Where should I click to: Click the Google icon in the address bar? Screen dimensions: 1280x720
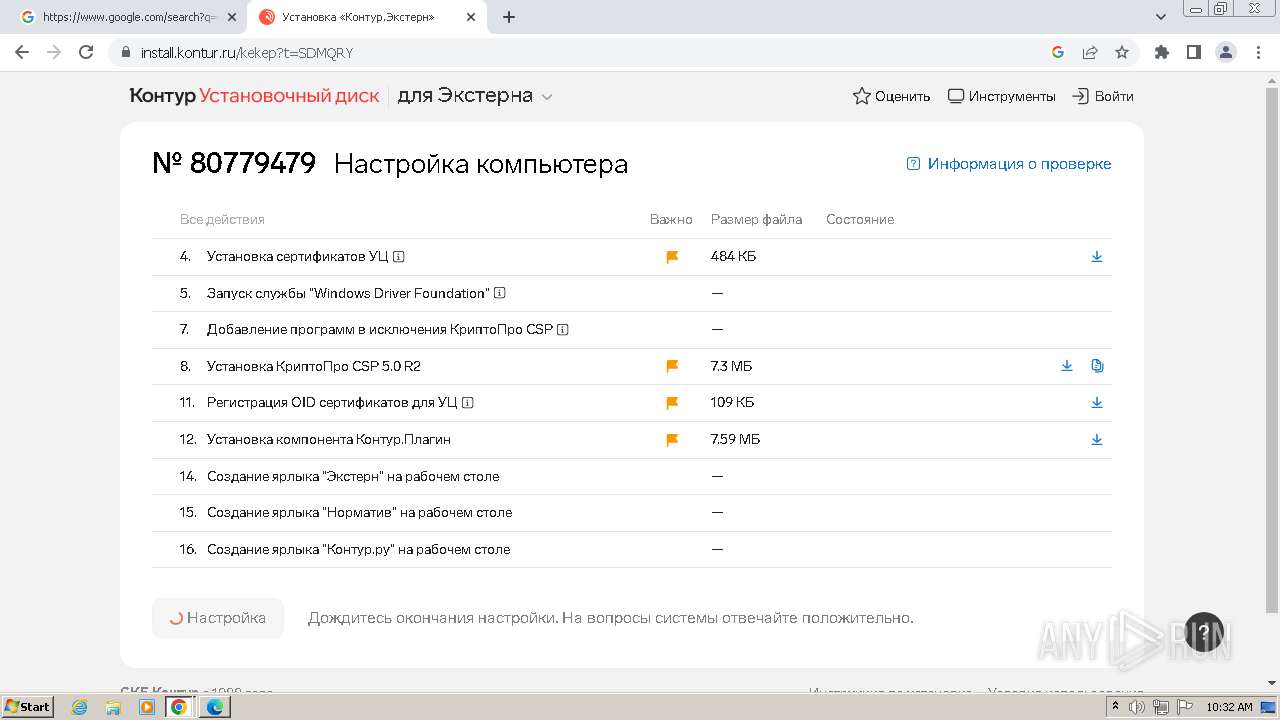[1058, 52]
